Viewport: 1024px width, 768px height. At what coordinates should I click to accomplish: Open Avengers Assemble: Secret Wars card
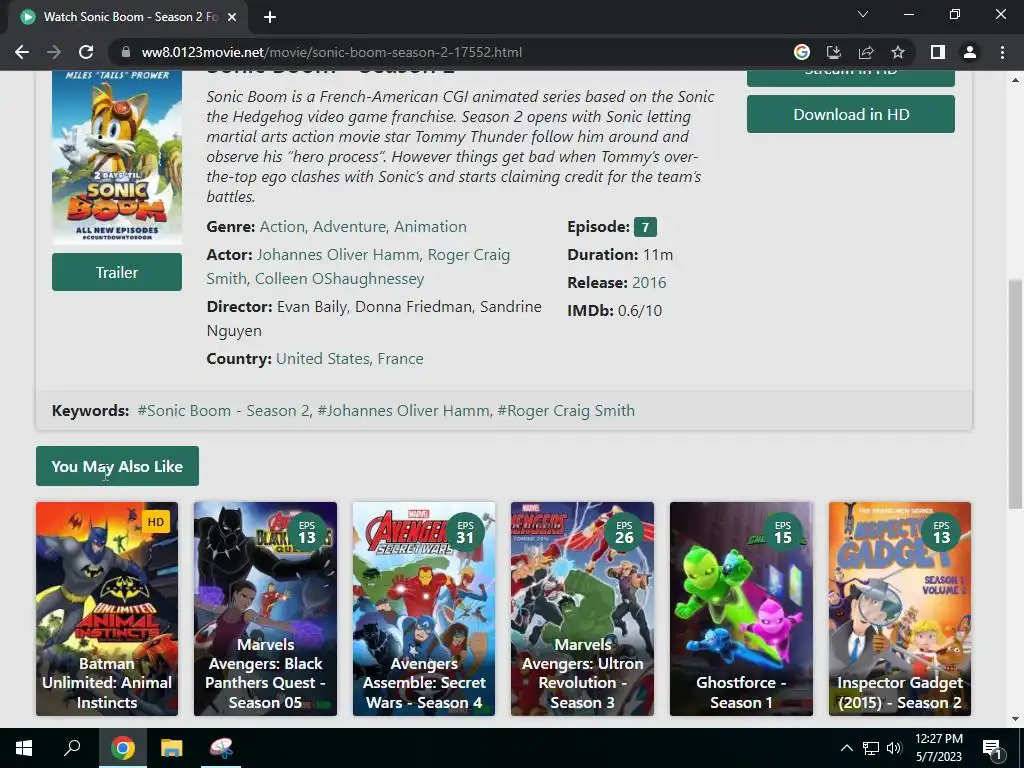pos(424,609)
